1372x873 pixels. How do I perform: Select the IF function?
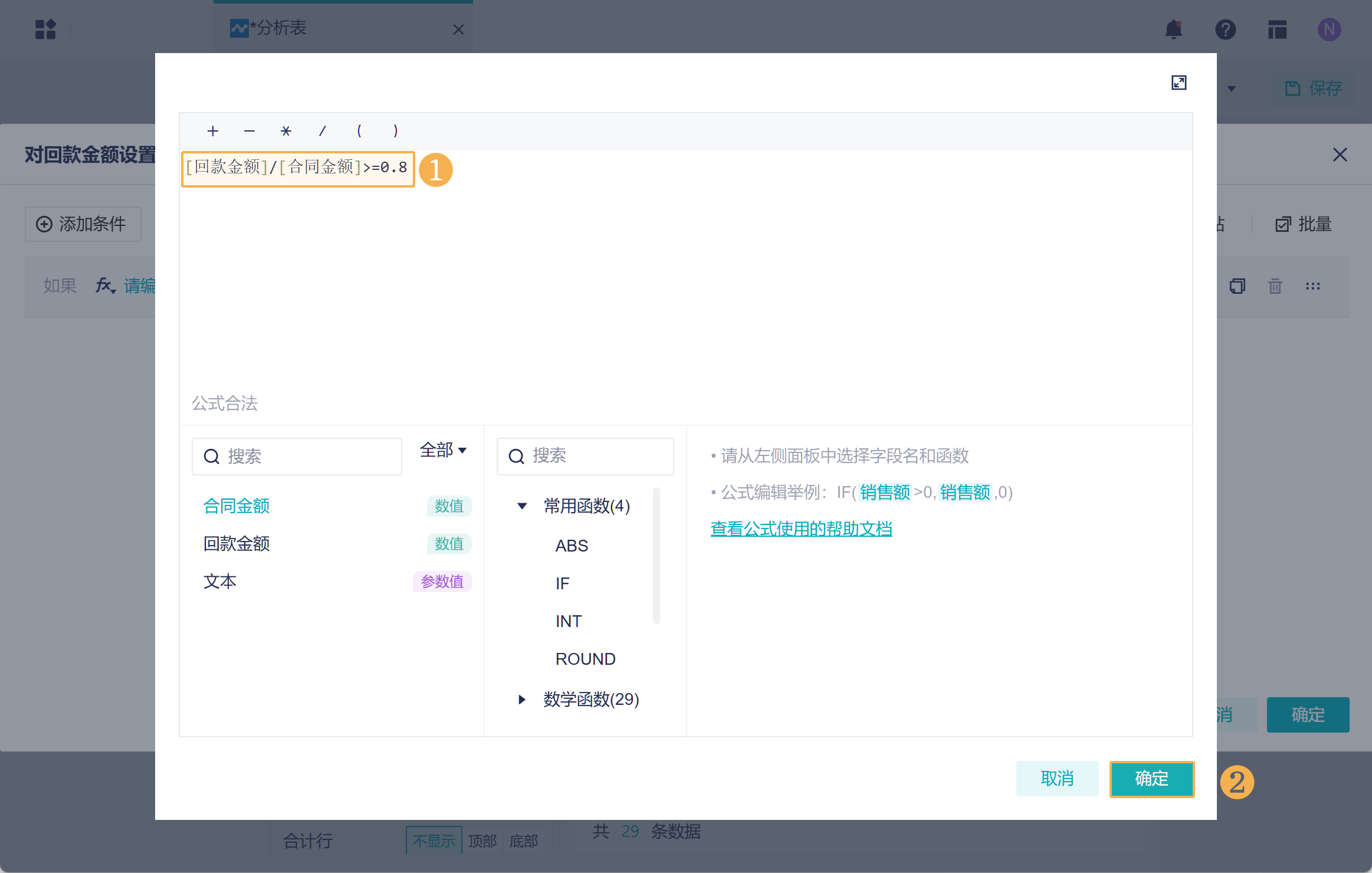562,583
